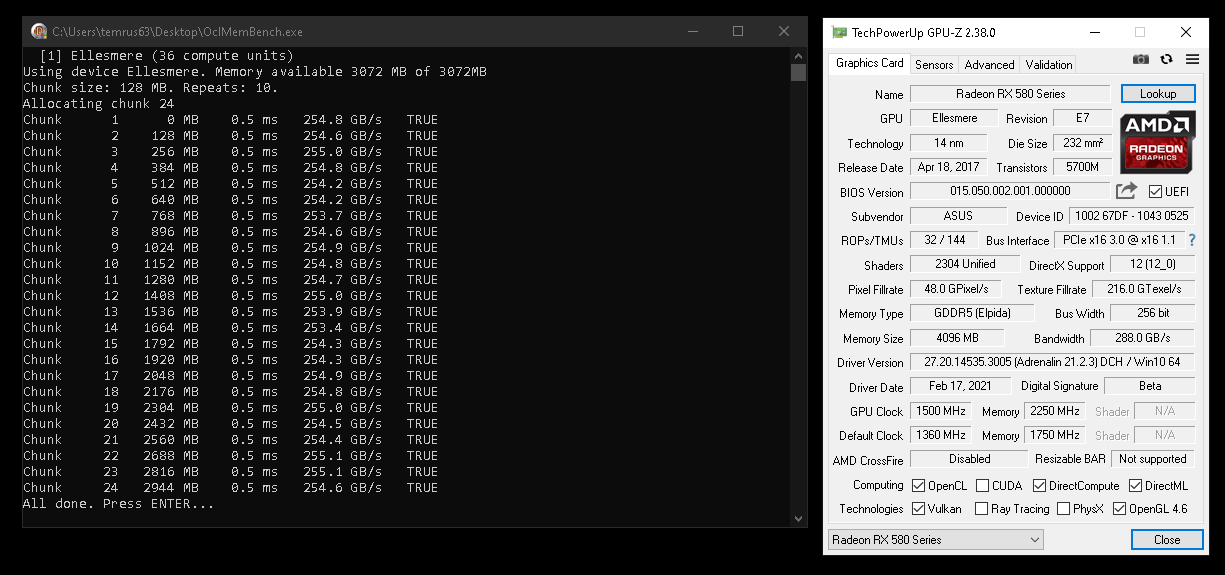This screenshot has width=1225, height=575.
Task: Click the Technology field showing 14 nm
Action: pyautogui.click(x=948, y=143)
